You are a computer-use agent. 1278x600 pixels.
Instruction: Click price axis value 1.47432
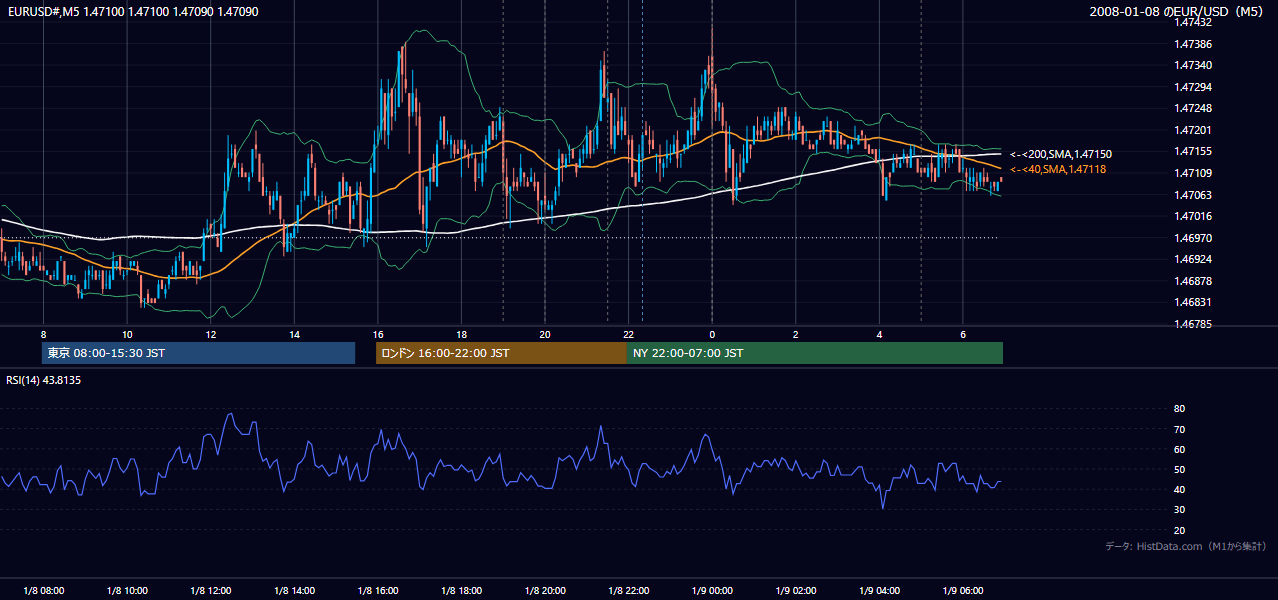pos(1193,22)
